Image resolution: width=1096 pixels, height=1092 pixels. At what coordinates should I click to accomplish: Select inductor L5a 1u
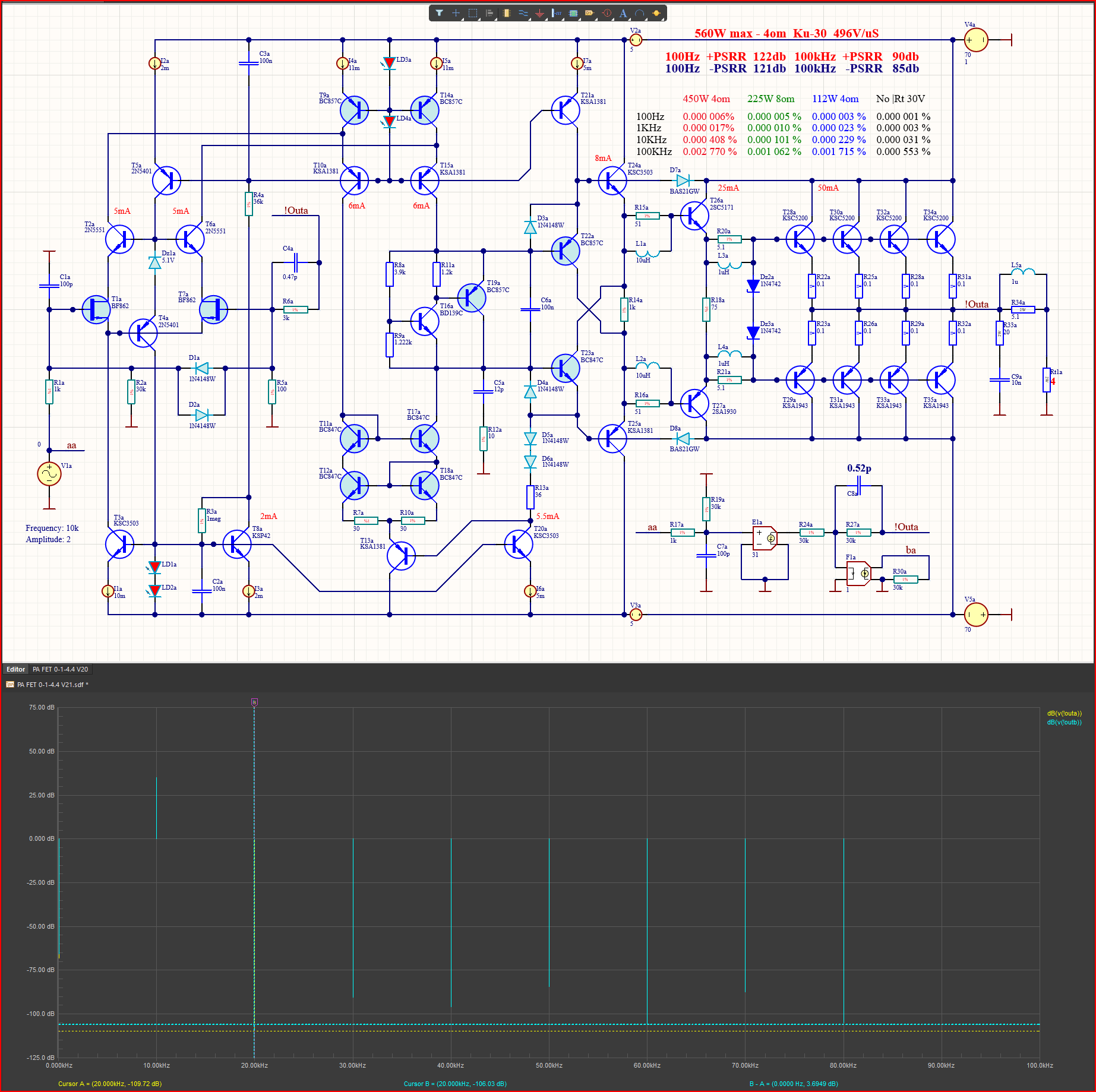1023,272
